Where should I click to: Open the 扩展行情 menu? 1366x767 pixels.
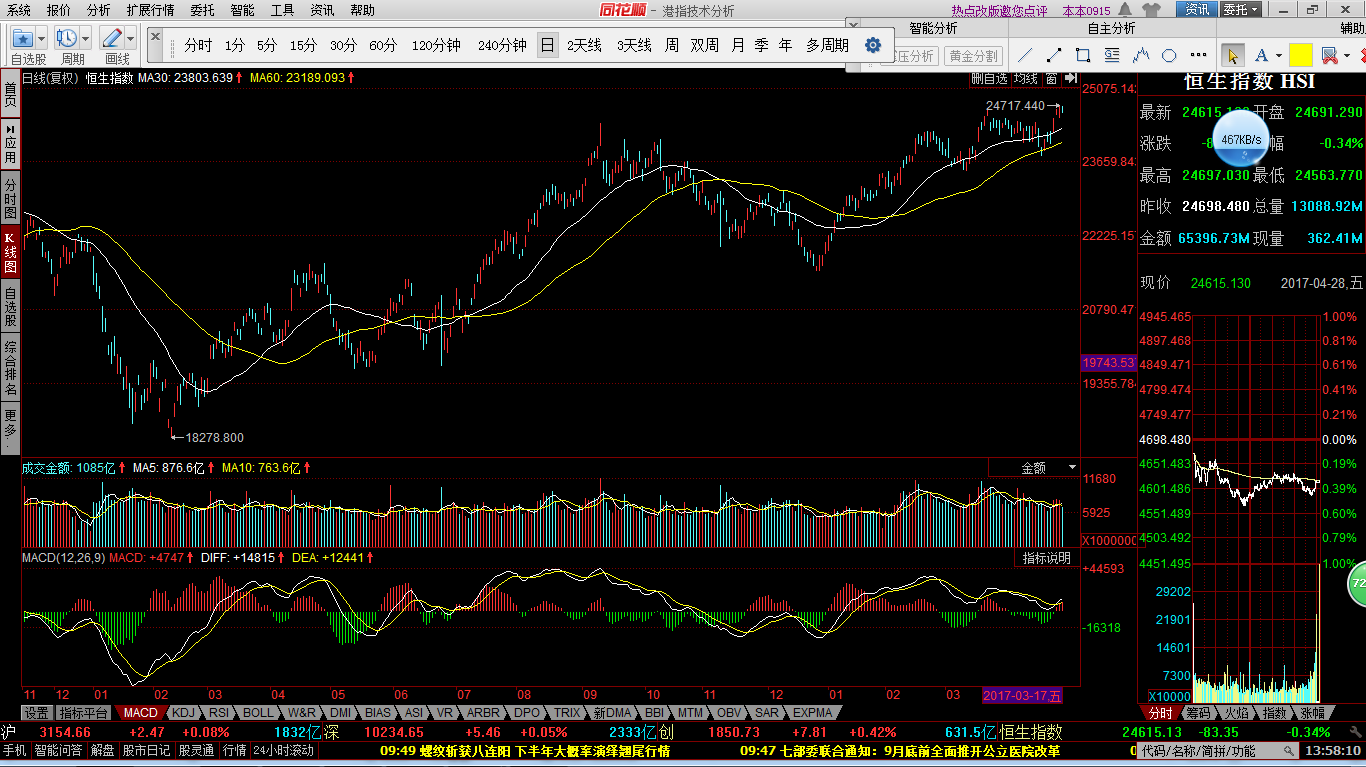pos(151,10)
